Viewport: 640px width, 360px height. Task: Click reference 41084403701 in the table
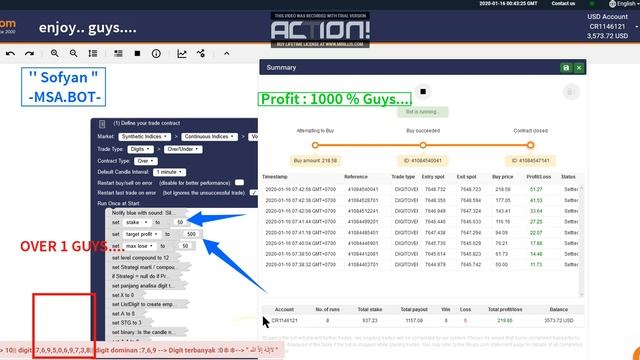pyautogui.click(x=363, y=264)
